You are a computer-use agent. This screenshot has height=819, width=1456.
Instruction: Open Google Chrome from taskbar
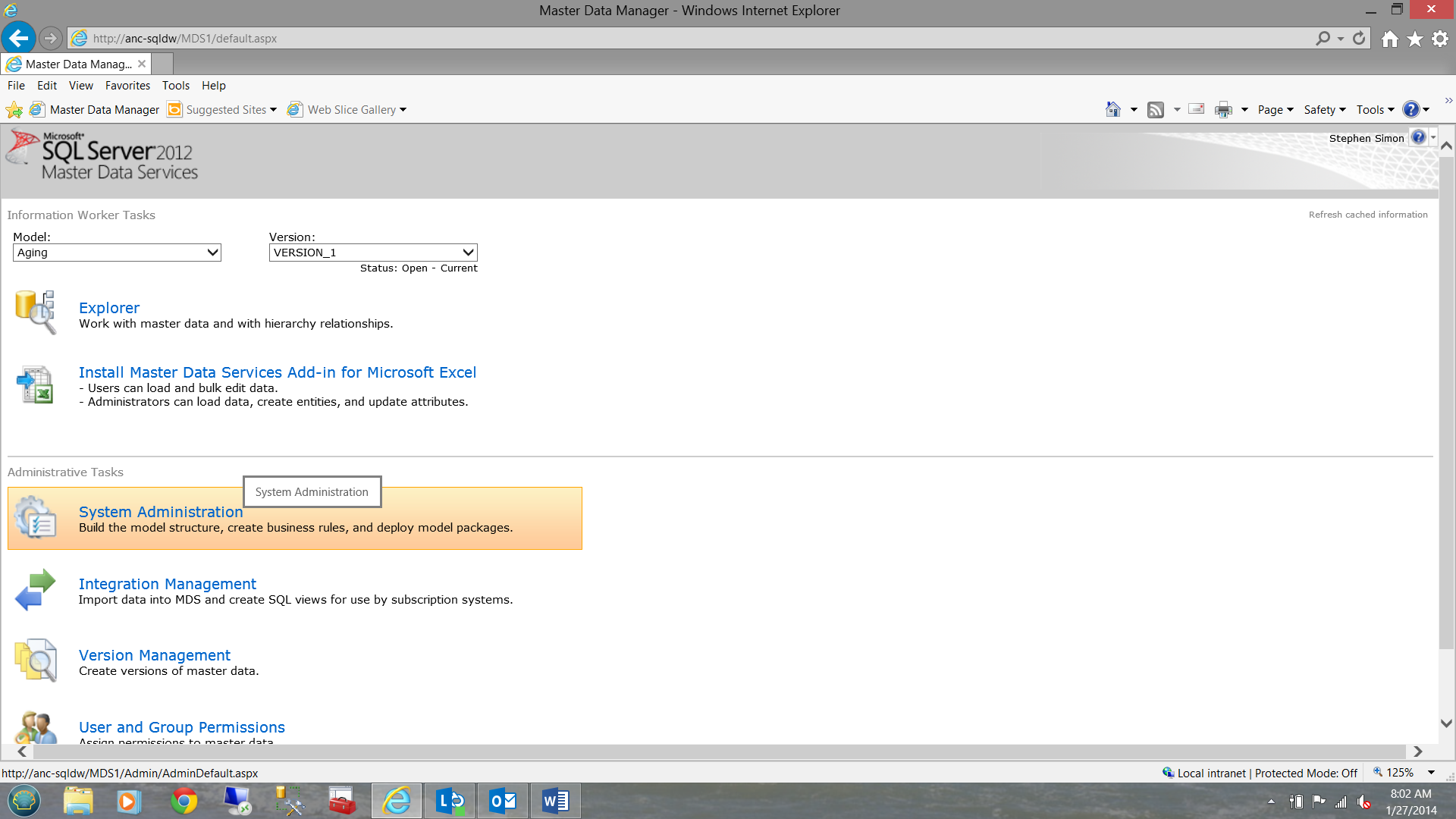[x=184, y=801]
